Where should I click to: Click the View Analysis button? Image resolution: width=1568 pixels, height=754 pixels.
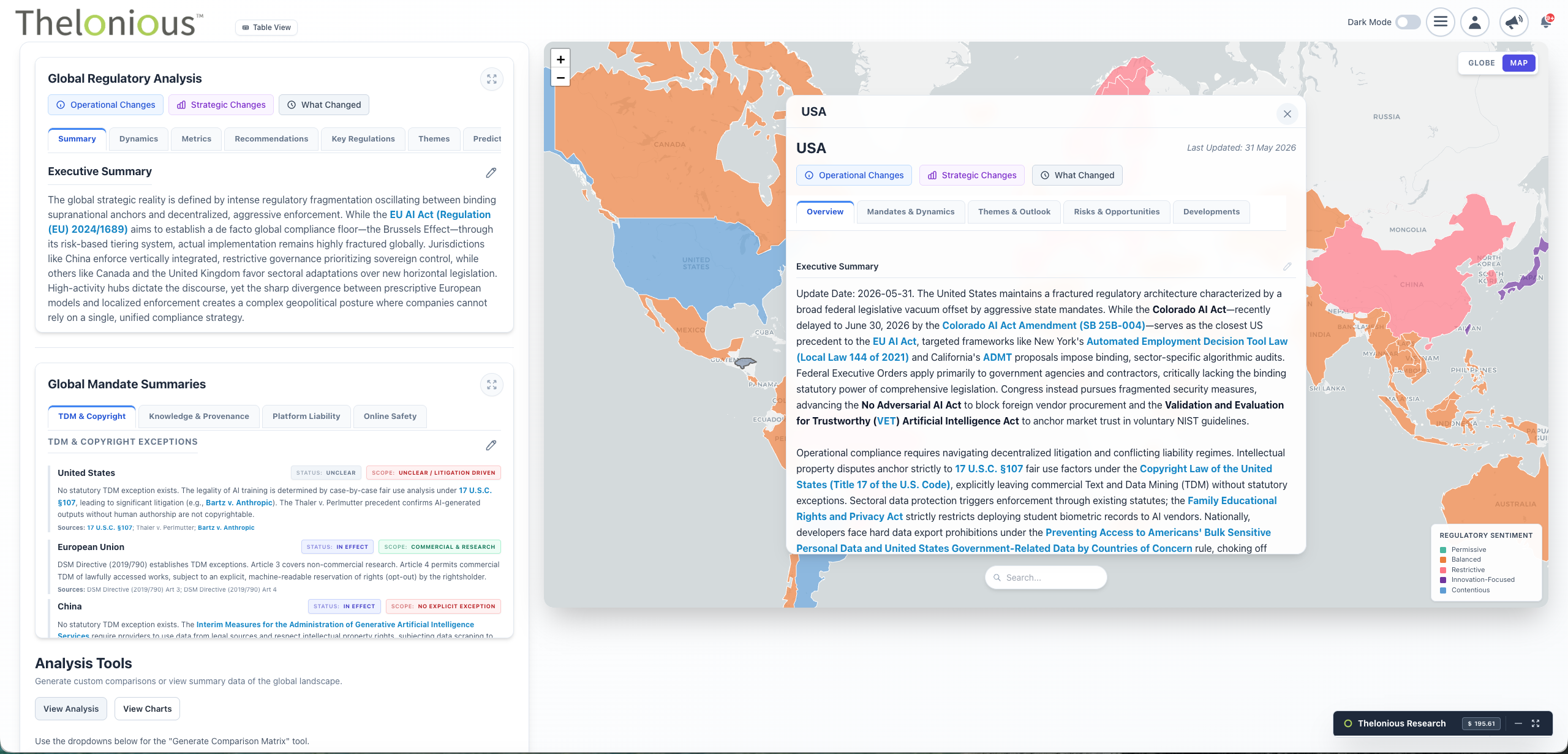click(x=71, y=709)
